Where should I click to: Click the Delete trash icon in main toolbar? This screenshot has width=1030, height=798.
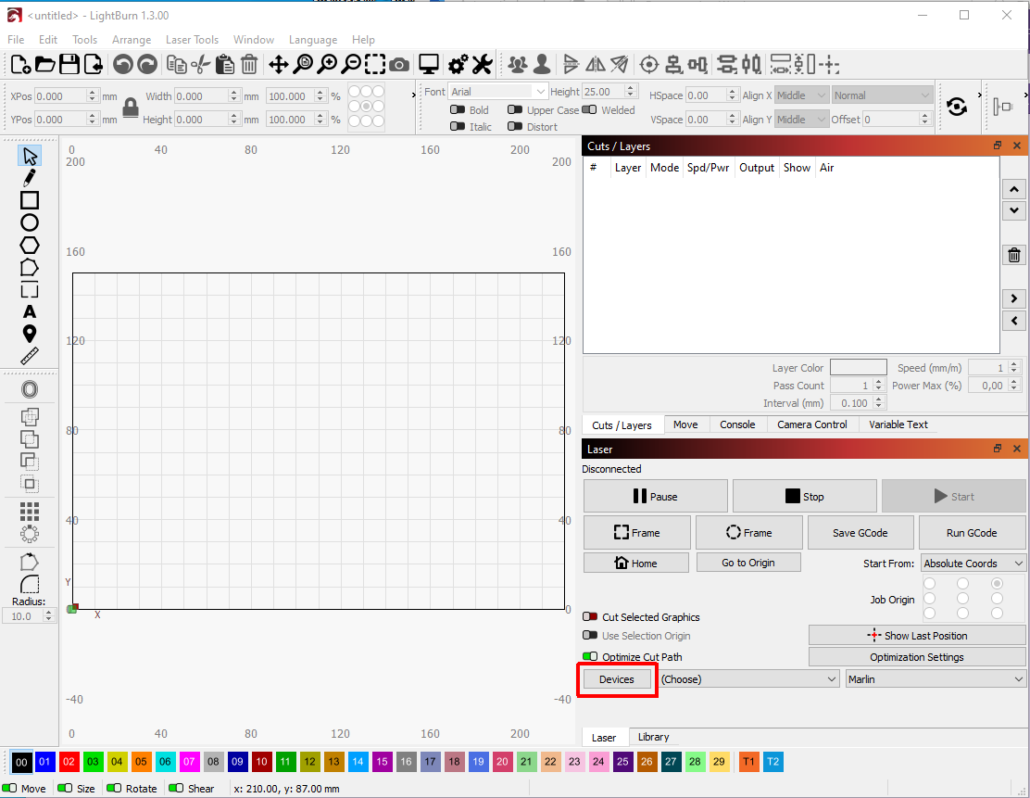[249, 65]
